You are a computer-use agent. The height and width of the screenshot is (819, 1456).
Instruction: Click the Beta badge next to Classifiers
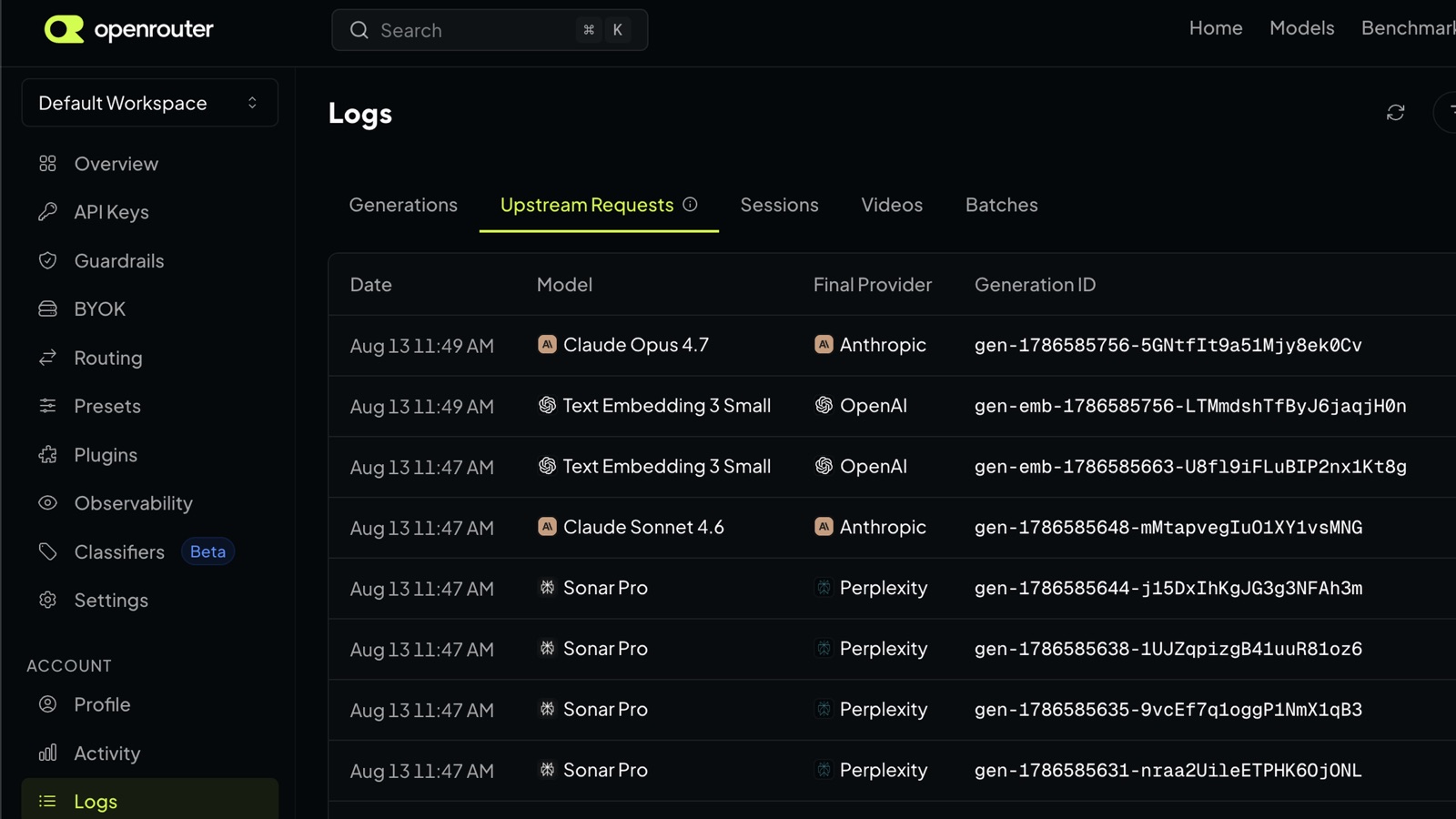(x=207, y=551)
